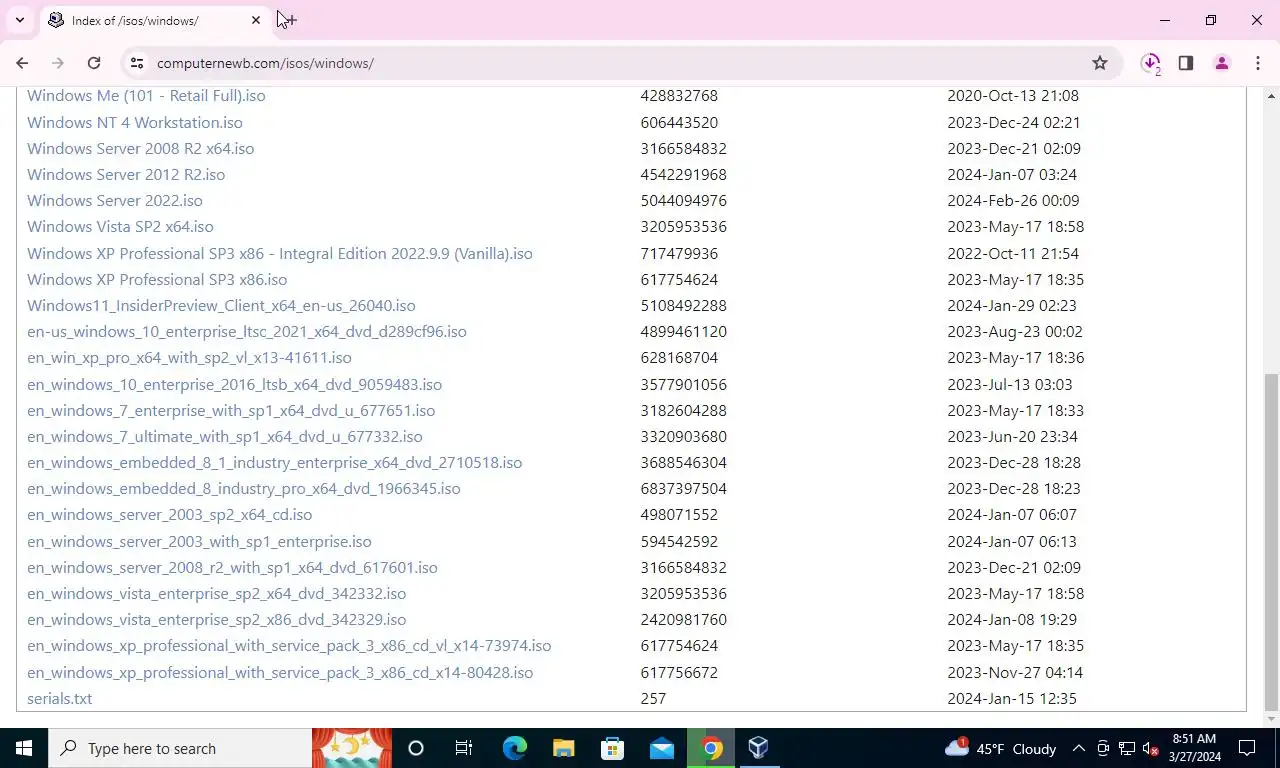Open Chrome's three-dot menu
1280x768 pixels.
[1258, 63]
